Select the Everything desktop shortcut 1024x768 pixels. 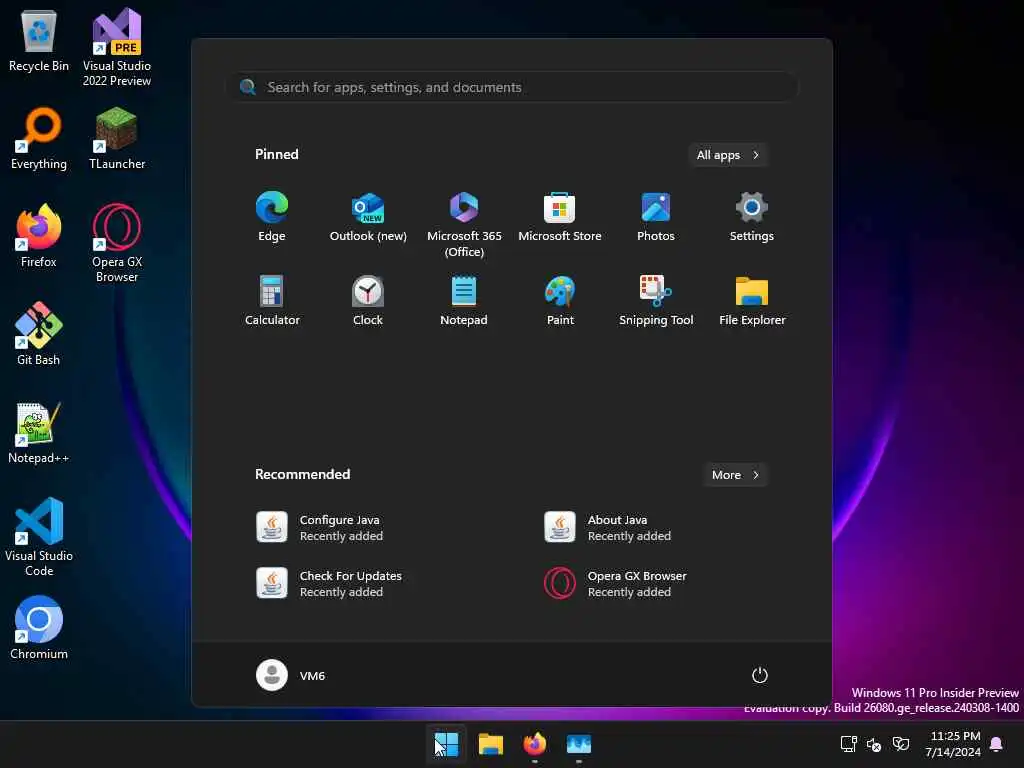(39, 139)
